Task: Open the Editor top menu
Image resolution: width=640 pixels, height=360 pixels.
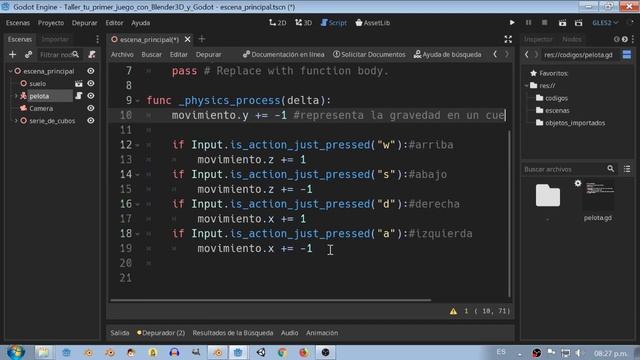Action: click(114, 23)
